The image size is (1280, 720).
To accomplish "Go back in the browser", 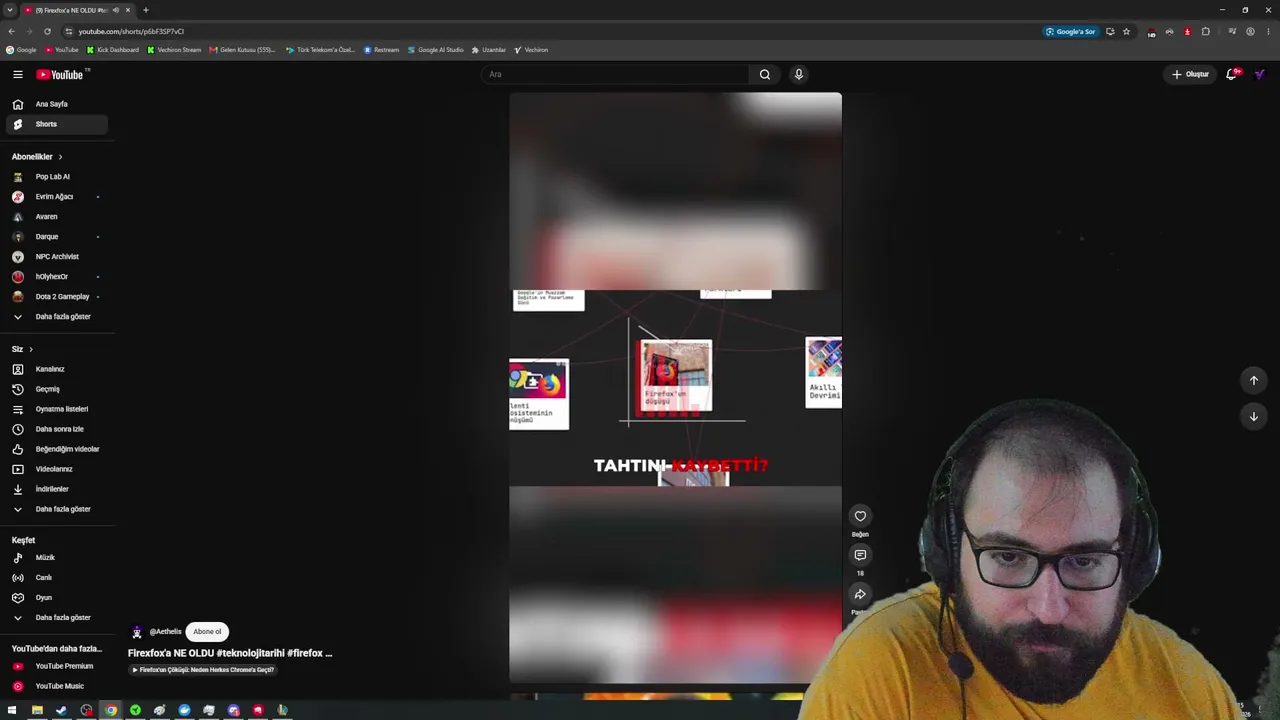I will (x=11, y=31).
